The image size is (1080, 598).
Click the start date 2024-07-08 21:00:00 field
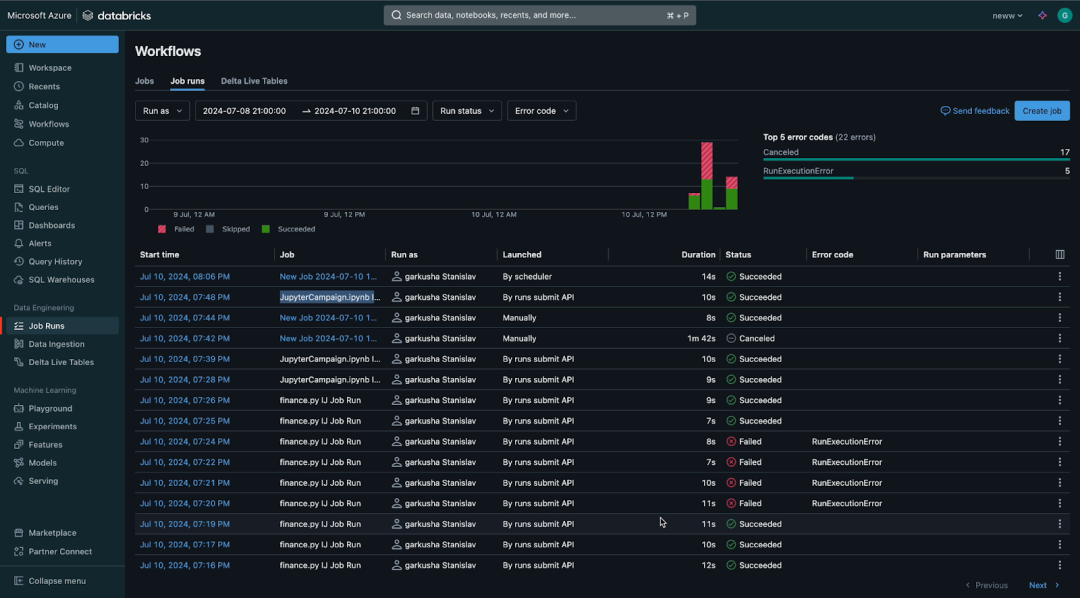[245, 111]
